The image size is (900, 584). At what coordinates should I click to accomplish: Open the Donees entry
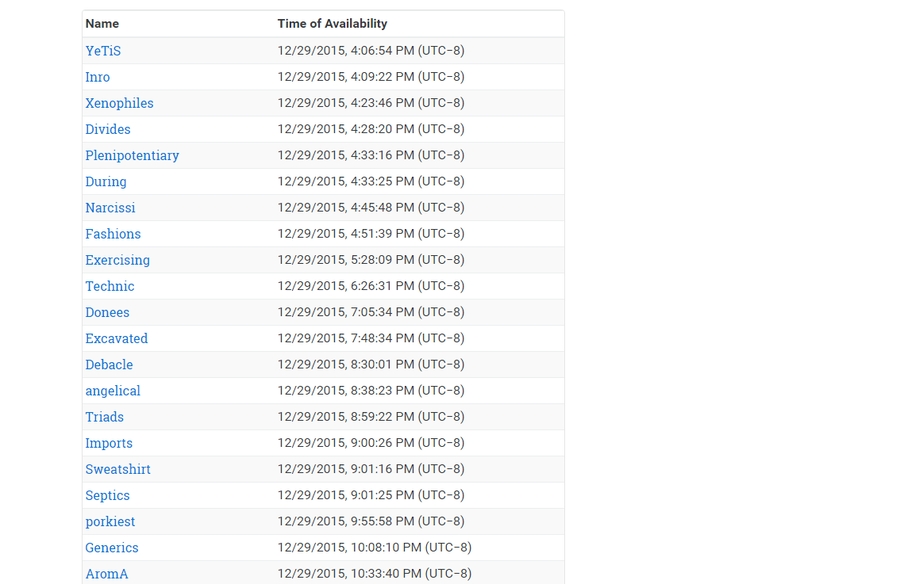107,312
